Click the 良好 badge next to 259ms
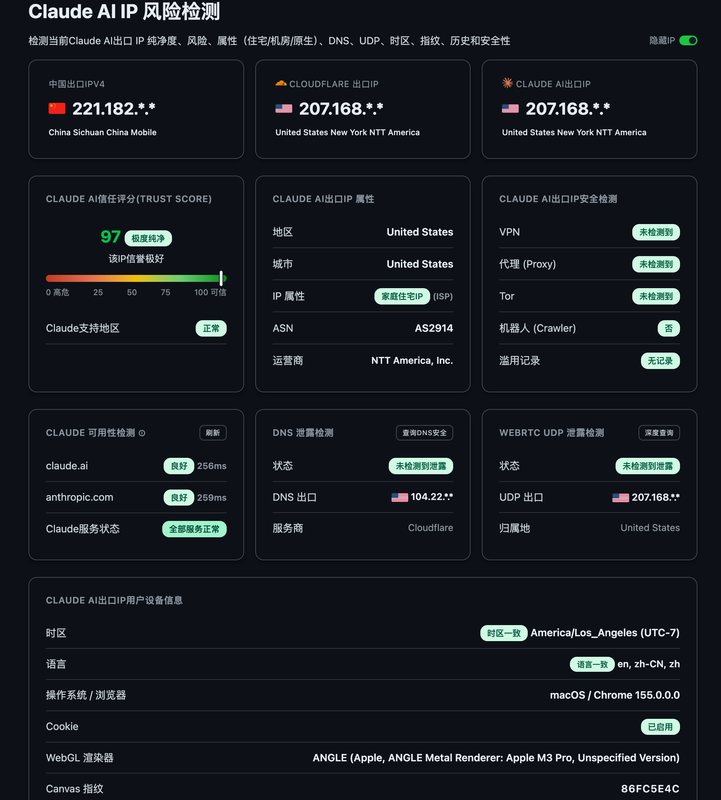Image resolution: width=721 pixels, height=800 pixels. (179, 497)
